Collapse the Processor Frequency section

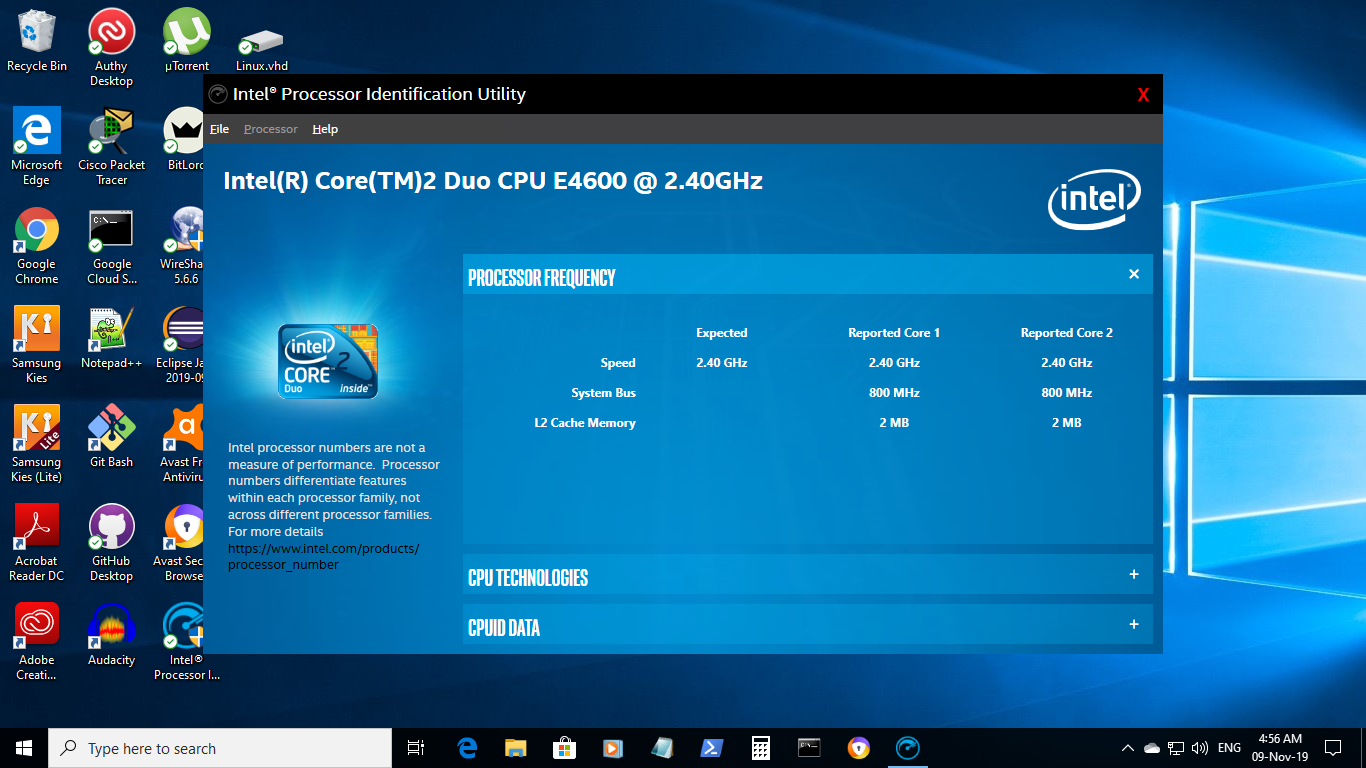1134,274
